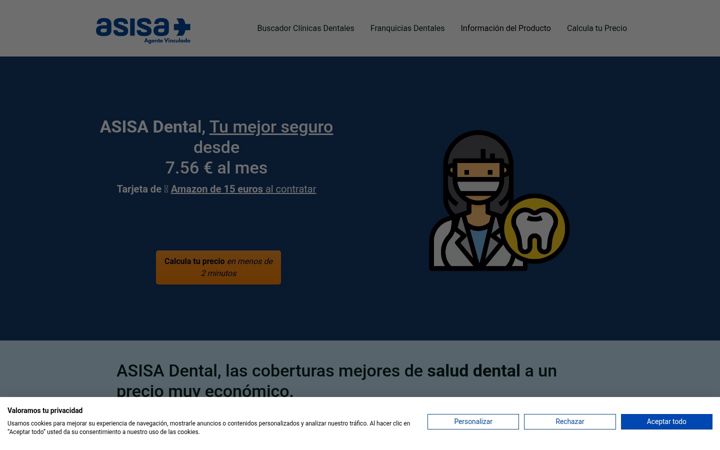Follow the 'Tu mejor seguro' link

(x=271, y=127)
